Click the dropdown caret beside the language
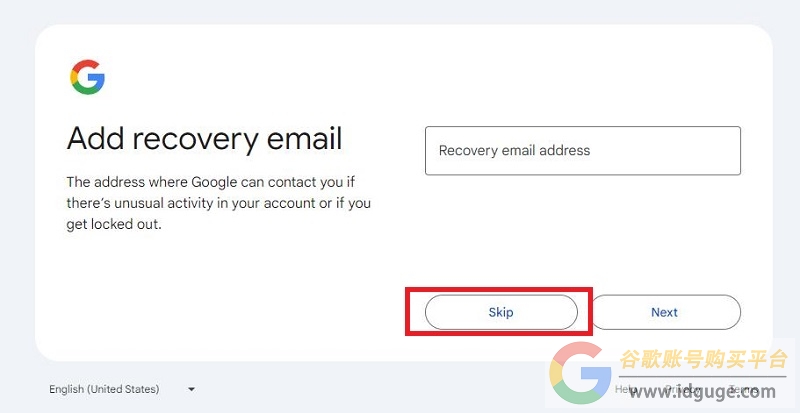The image size is (800, 413). point(191,390)
